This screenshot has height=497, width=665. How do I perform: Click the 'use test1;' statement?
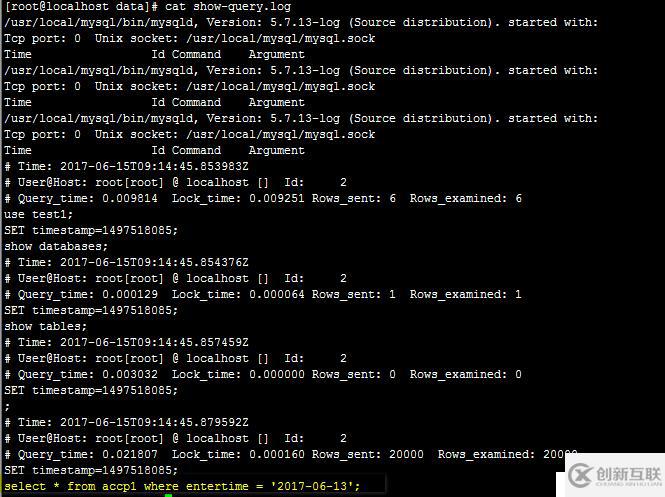pyautogui.click(x=38, y=215)
